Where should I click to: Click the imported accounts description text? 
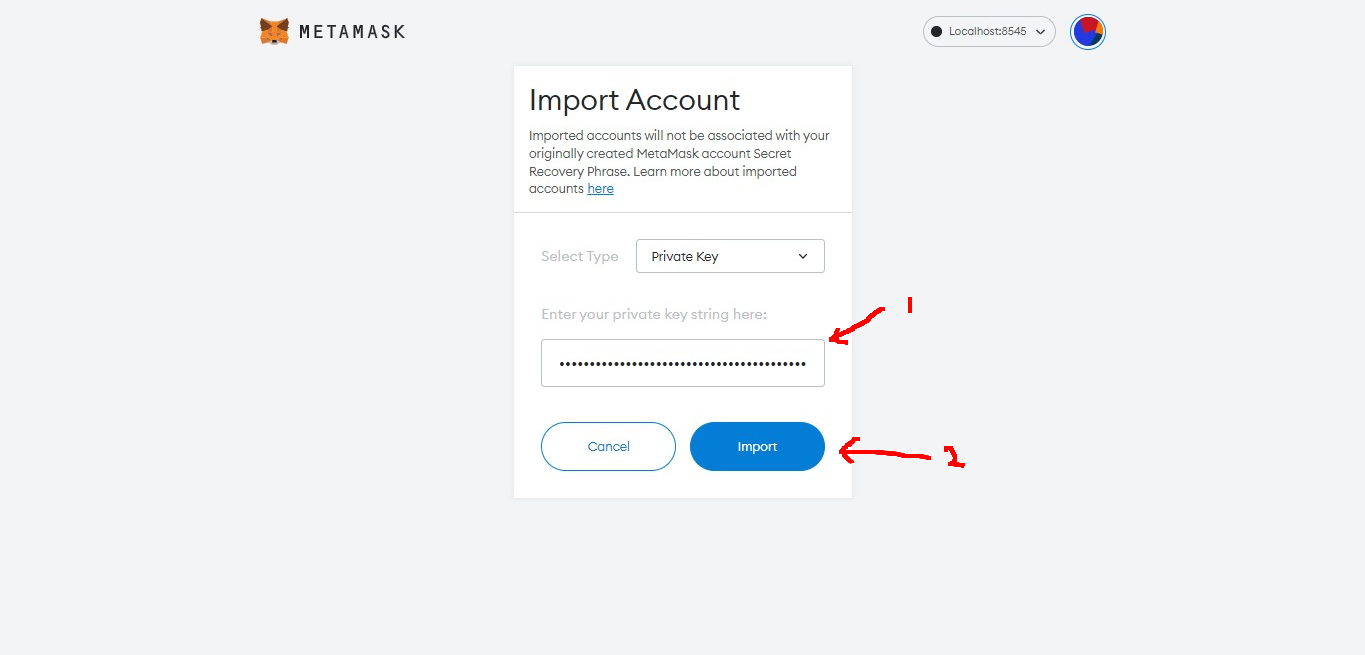tap(678, 153)
